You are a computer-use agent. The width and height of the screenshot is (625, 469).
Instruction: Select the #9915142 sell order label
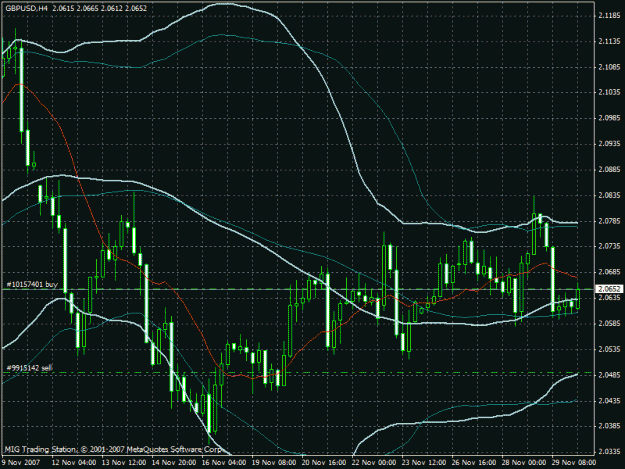point(30,368)
